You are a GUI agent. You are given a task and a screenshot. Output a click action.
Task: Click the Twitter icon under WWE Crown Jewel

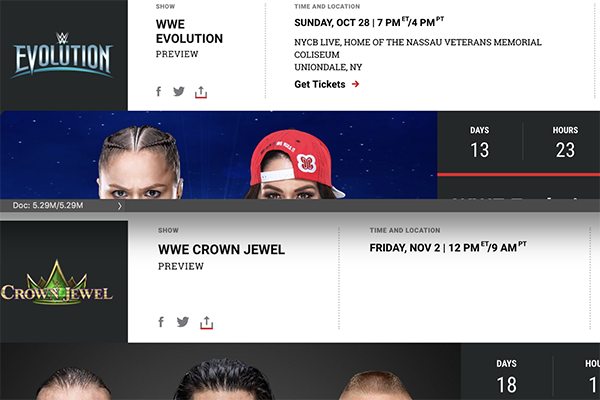183,322
